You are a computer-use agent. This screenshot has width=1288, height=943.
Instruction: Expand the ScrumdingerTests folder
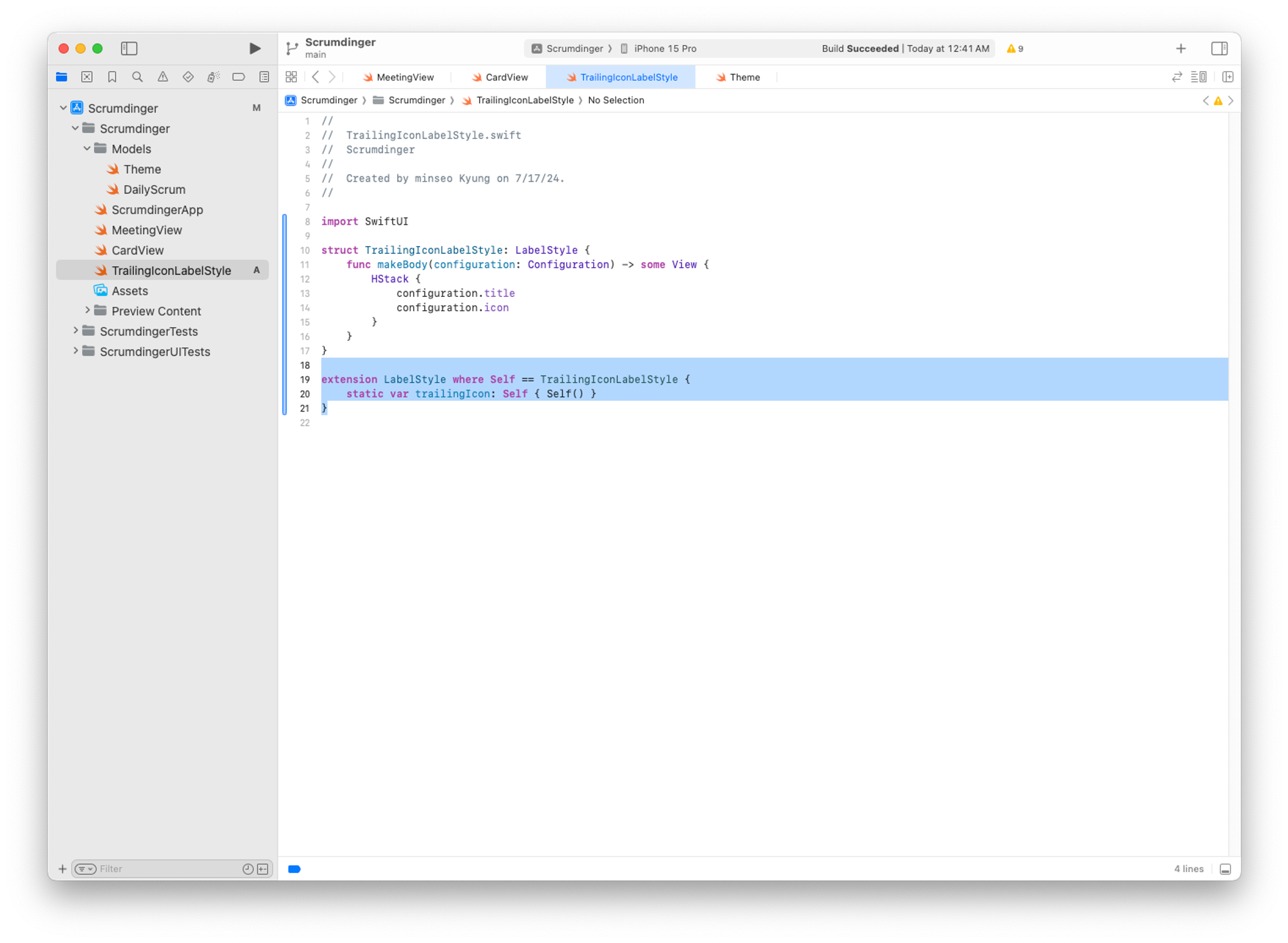(x=75, y=331)
